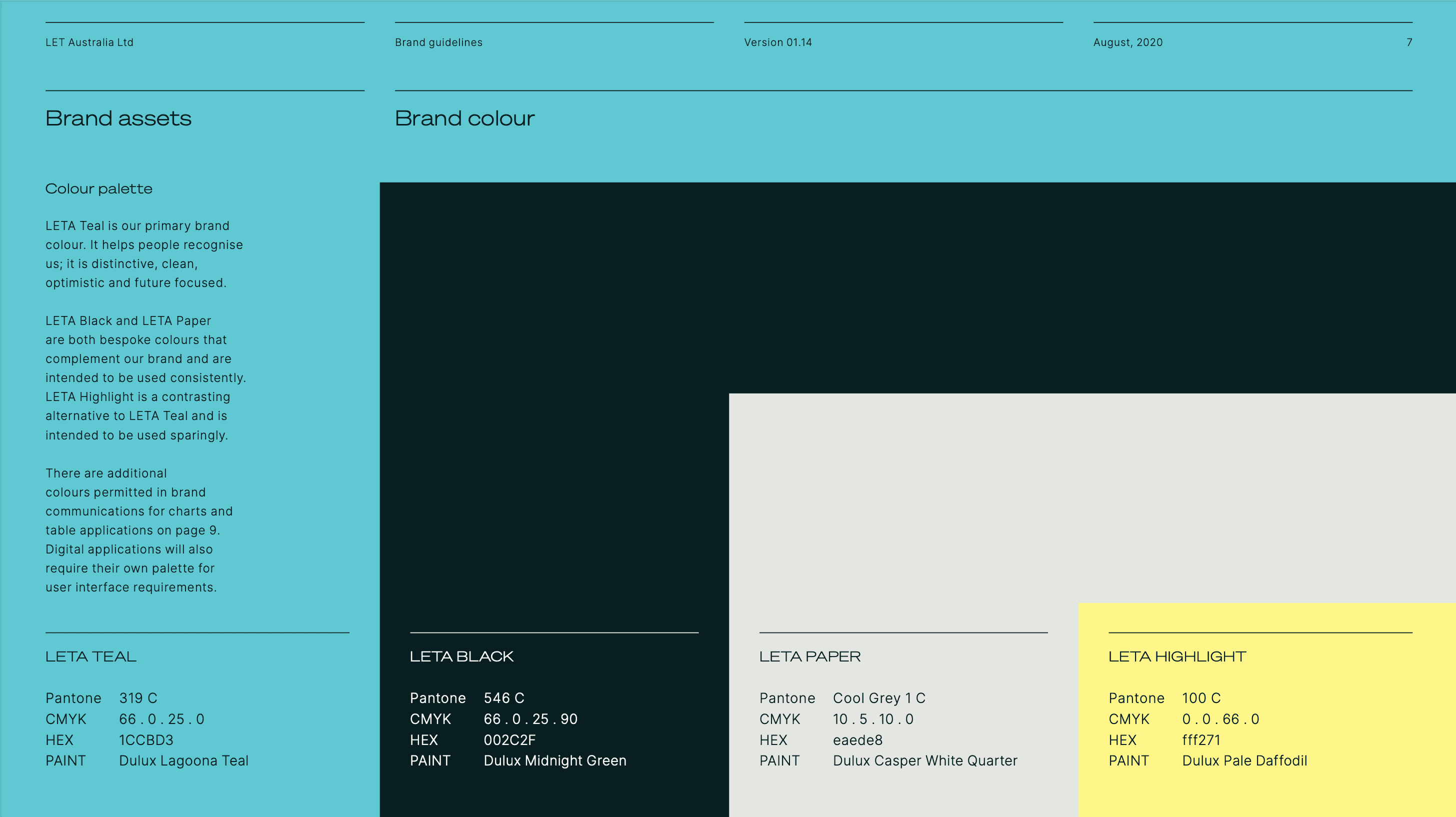The image size is (1456, 817).
Task: Click the Colour palette subheading
Action: point(99,189)
